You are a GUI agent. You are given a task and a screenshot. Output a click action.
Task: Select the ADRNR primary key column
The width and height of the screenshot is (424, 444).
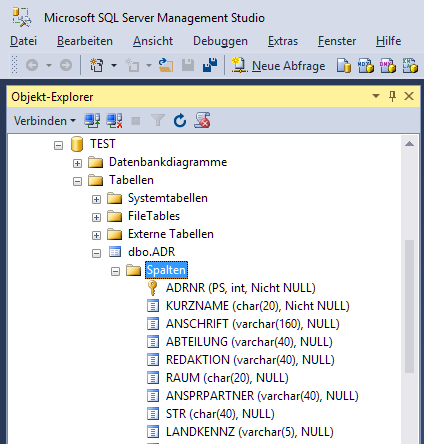click(241, 288)
